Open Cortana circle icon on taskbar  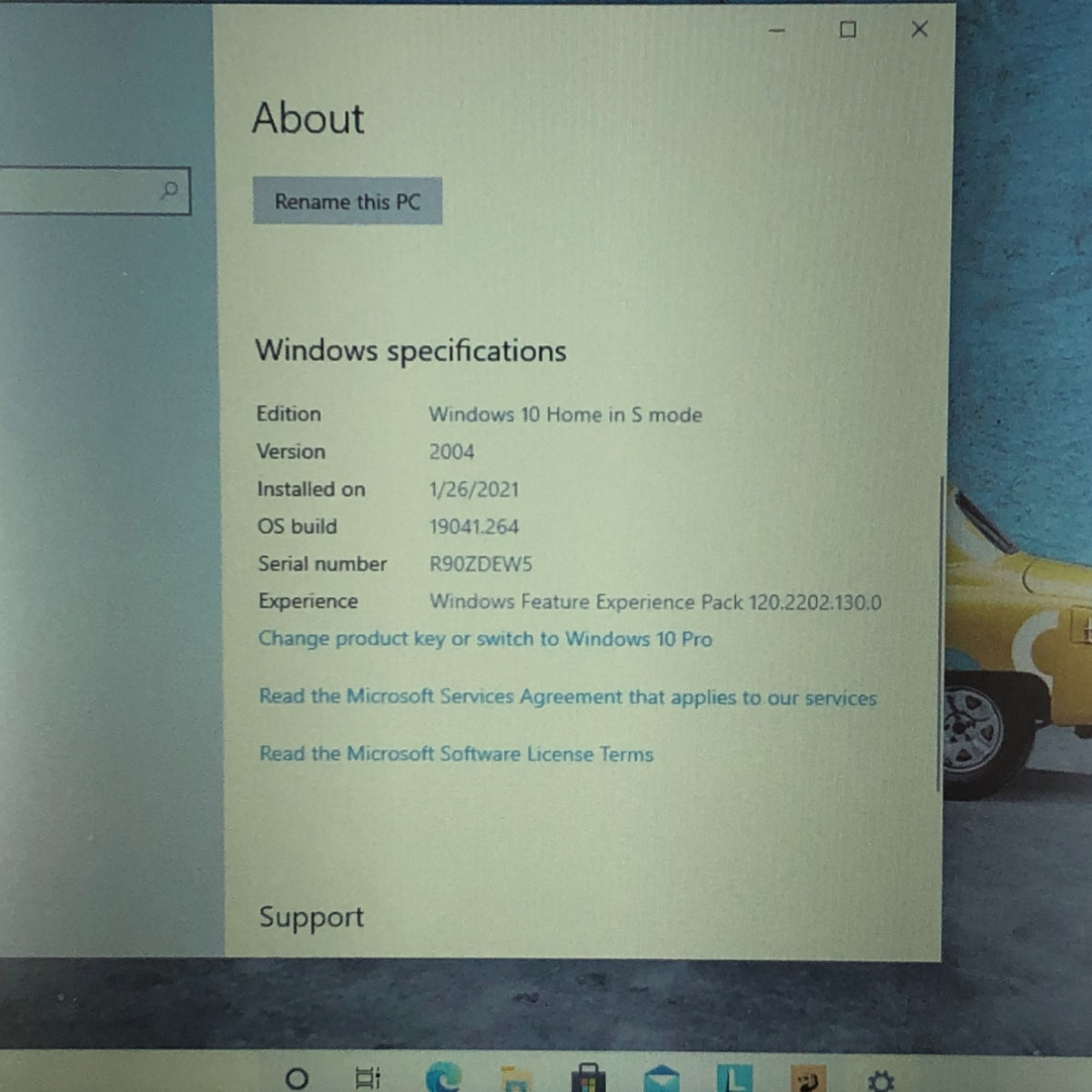[297, 1078]
